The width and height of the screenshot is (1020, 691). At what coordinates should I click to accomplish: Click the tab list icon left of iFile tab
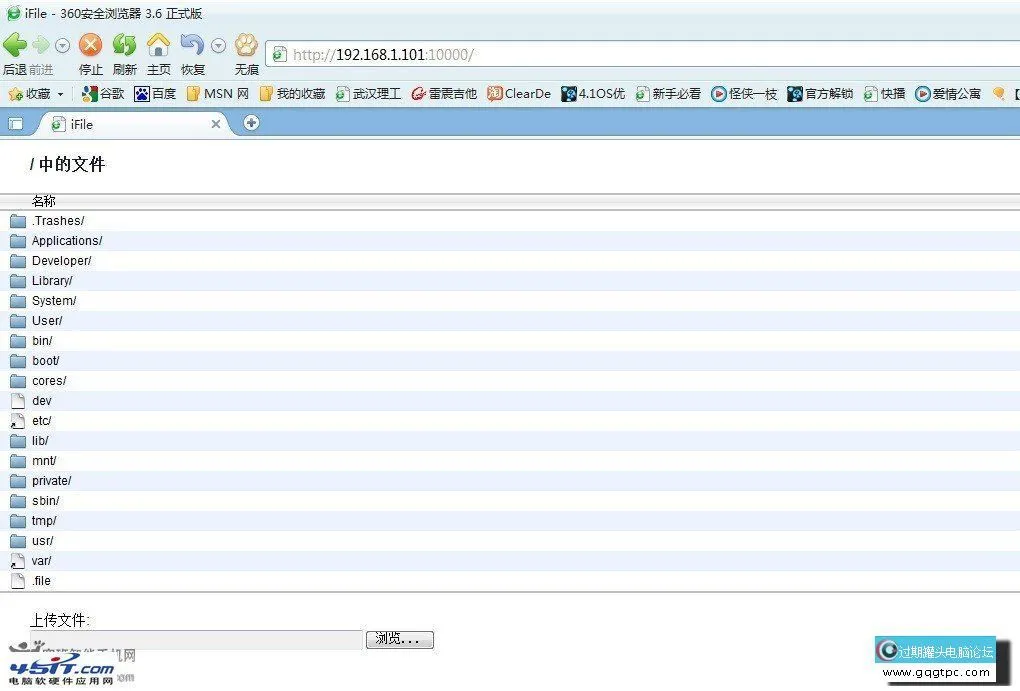point(15,124)
